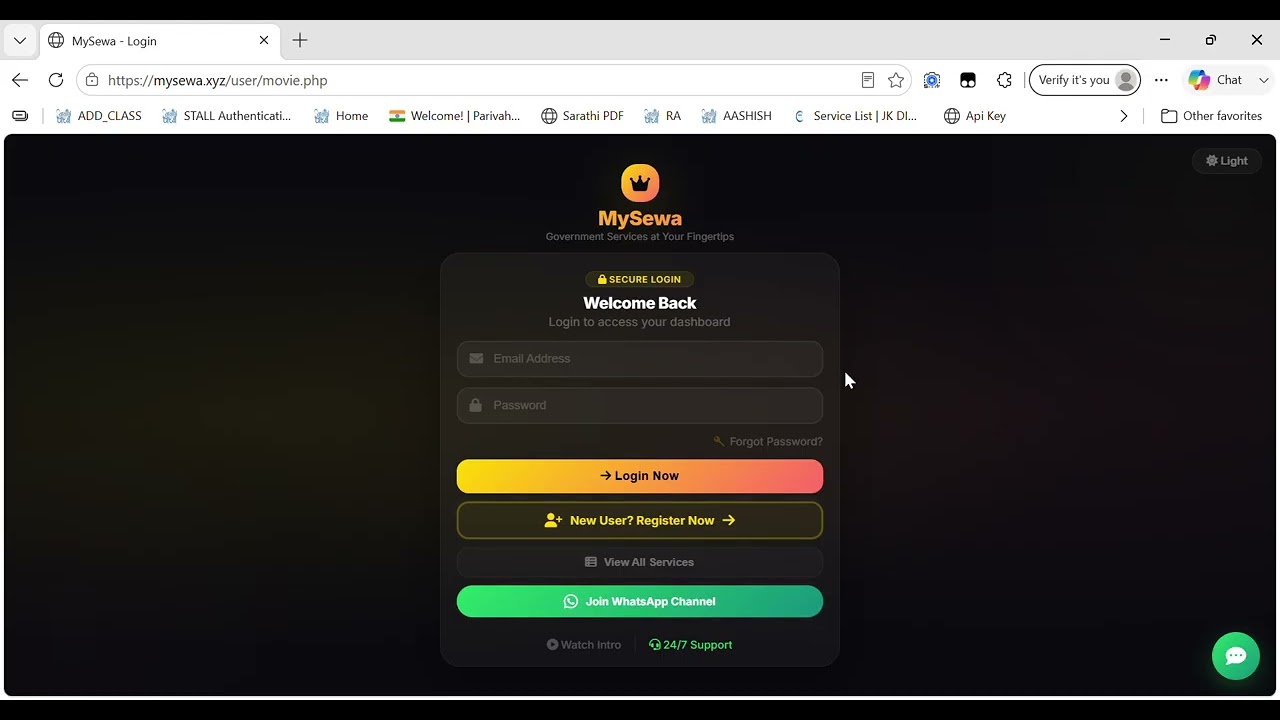
Task: Expand more bookmarks chevron
Action: [1124, 116]
